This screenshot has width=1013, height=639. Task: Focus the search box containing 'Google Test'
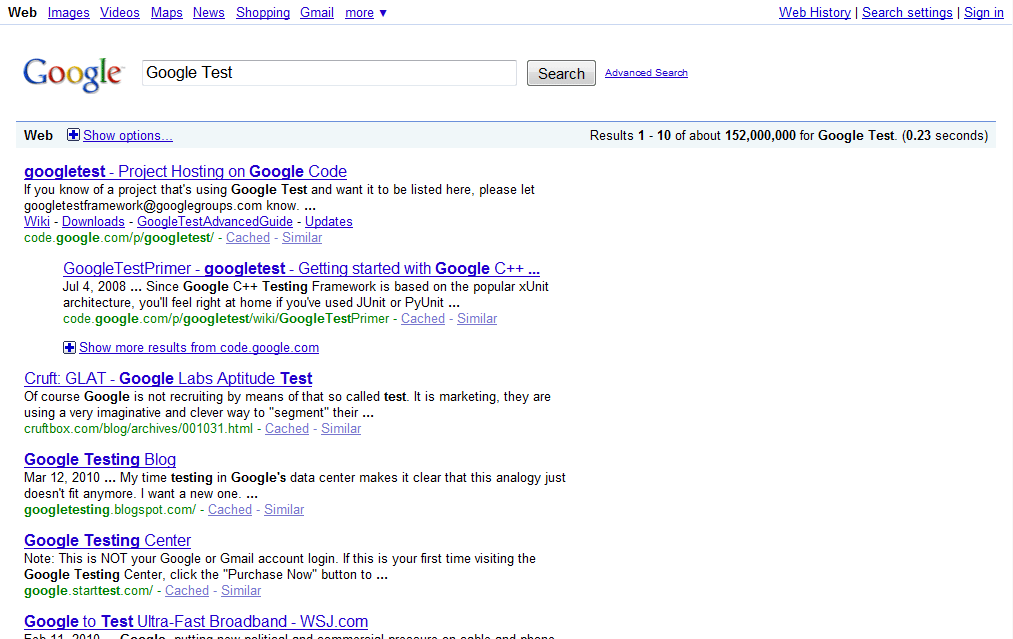coord(329,73)
